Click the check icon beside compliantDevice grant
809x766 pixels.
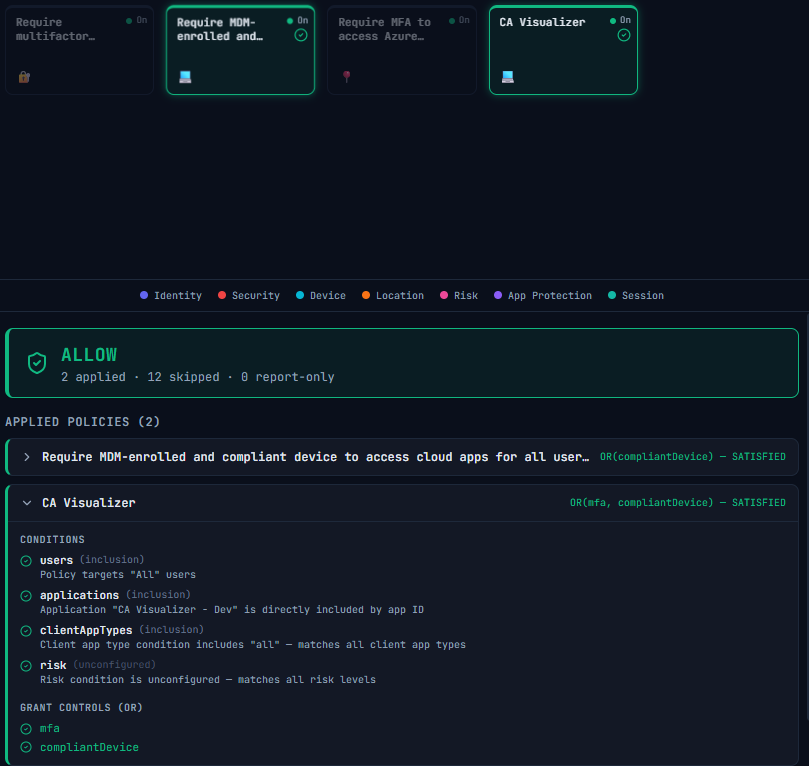pyautogui.click(x=26, y=747)
